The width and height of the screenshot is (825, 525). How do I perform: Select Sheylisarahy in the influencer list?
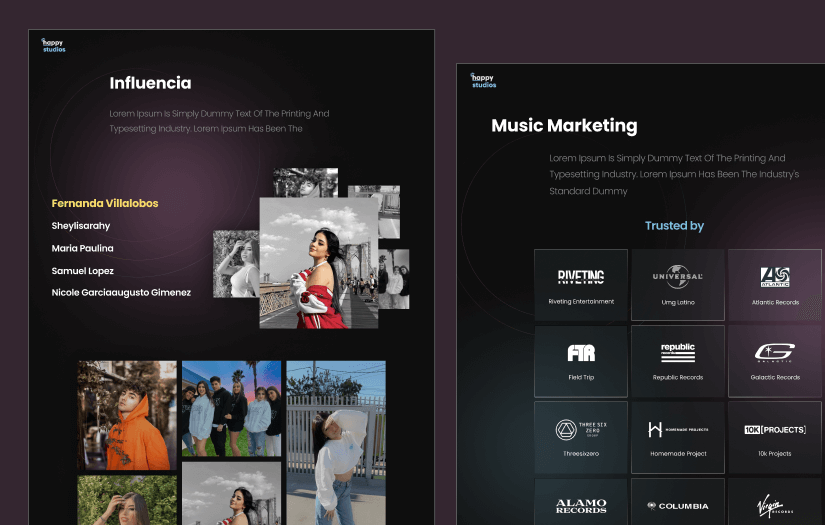point(81,226)
